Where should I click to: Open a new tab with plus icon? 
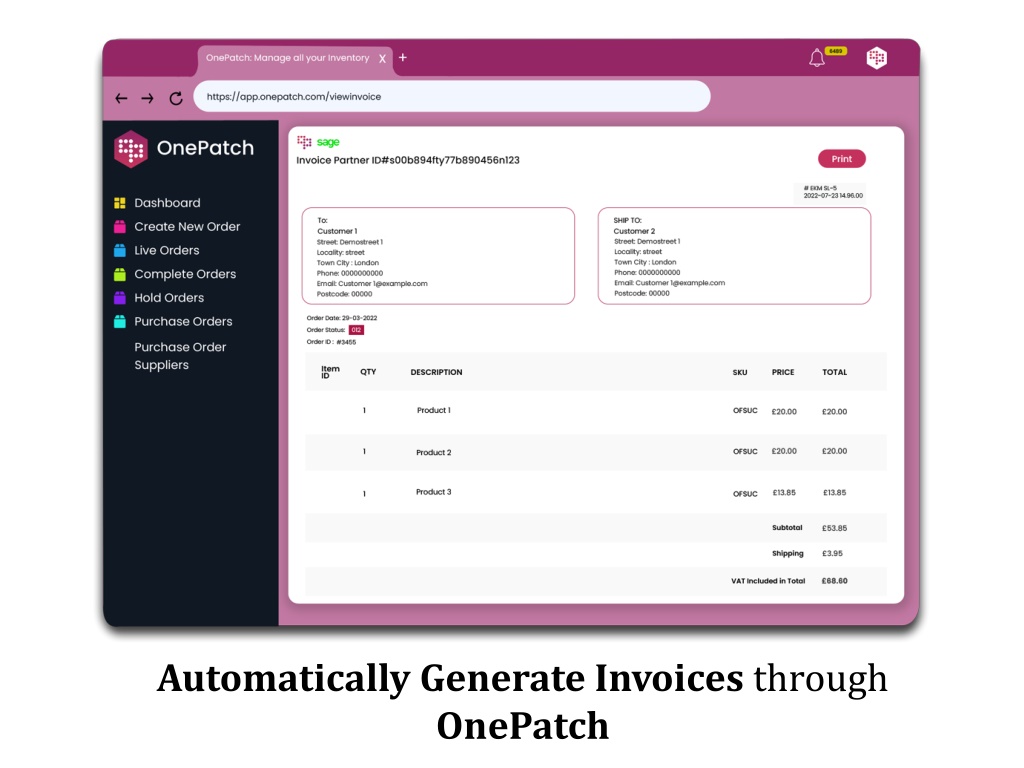403,57
